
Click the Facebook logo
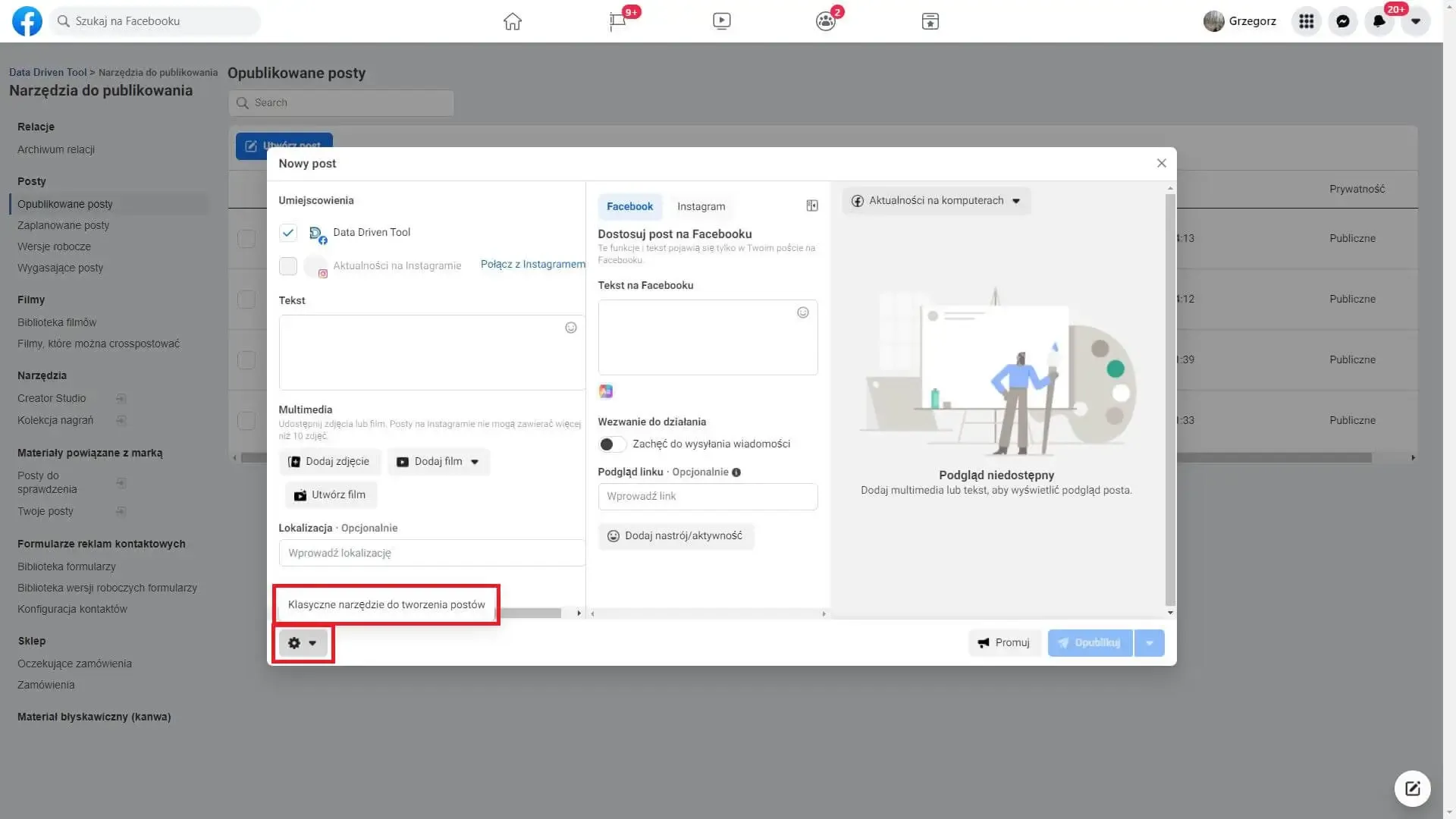pyautogui.click(x=27, y=21)
